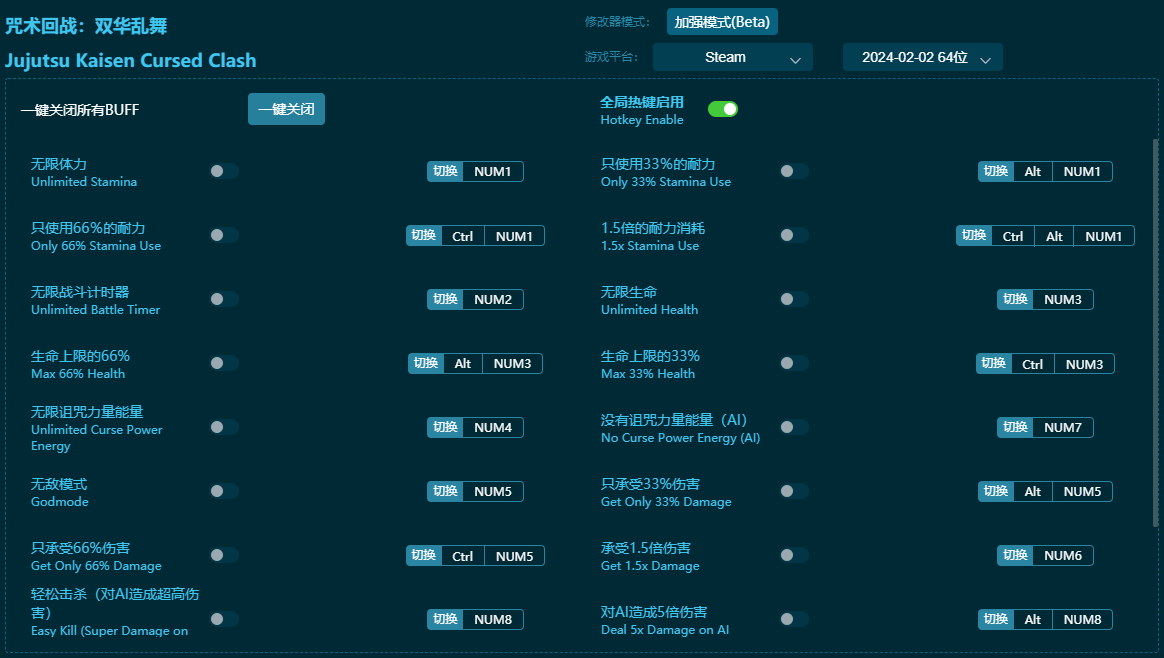Screen dimensions: 1164x658
Task: Click NUM3 key of Unlimited Health hotkey
Action: tap(1063, 299)
